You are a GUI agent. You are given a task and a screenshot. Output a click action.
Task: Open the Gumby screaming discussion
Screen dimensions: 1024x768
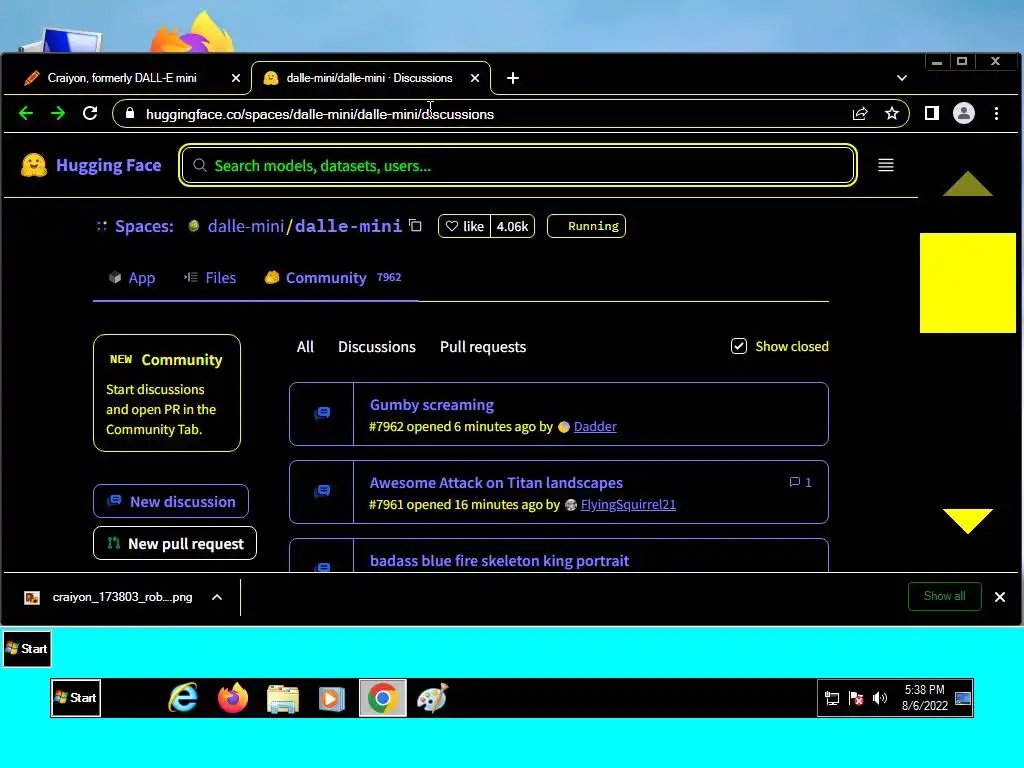pyautogui.click(x=432, y=405)
